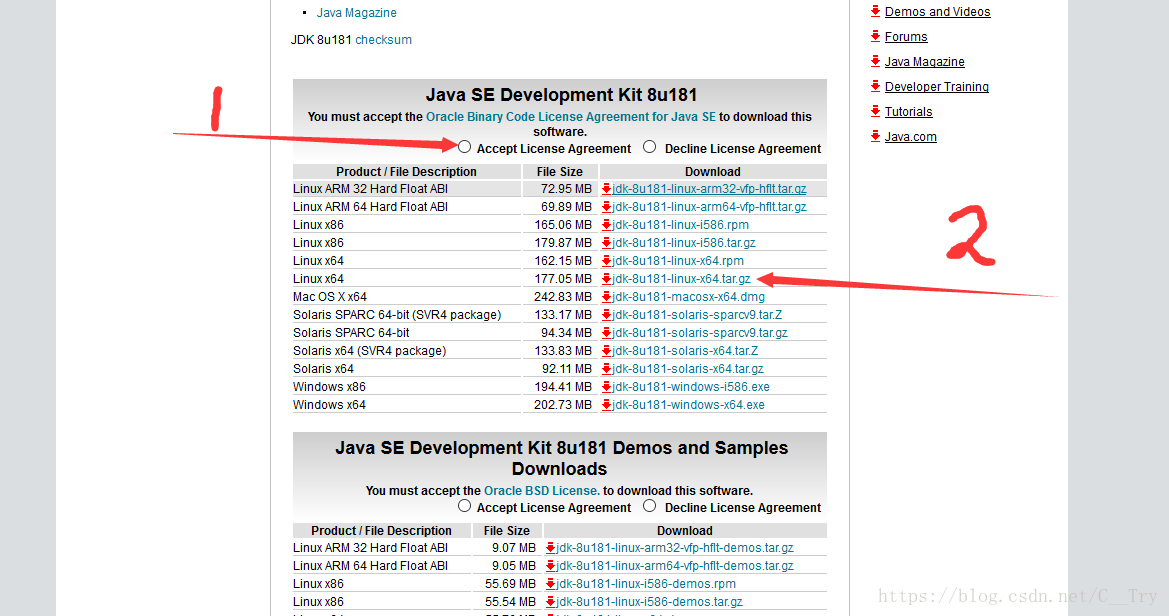Download jdk-8u181-solaris-x64.tar.Z file link
1169x616 pixels.
tap(685, 351)
